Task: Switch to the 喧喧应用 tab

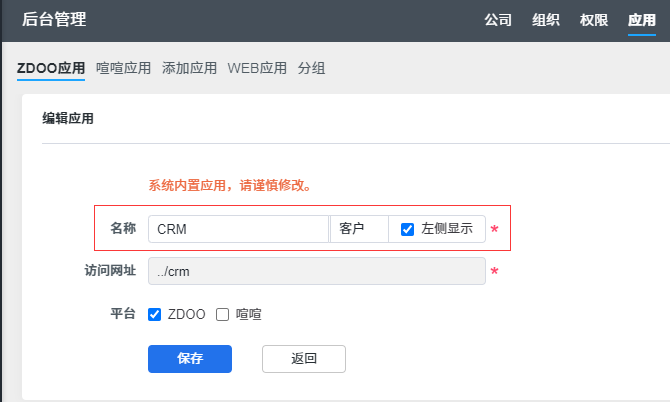Action: (123, 68)
